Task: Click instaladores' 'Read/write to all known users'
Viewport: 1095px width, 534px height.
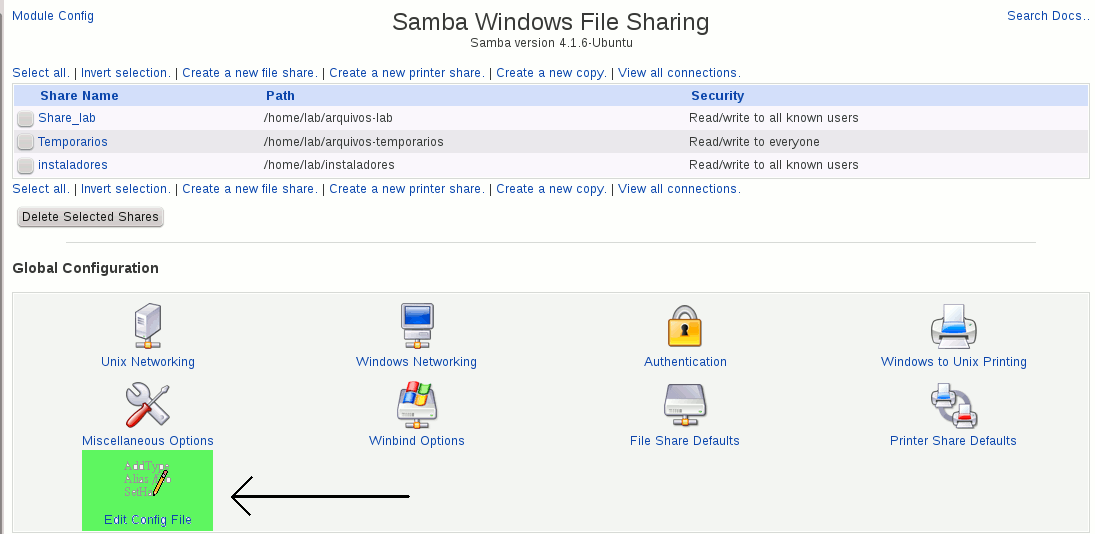Action: tap(774, 165)
